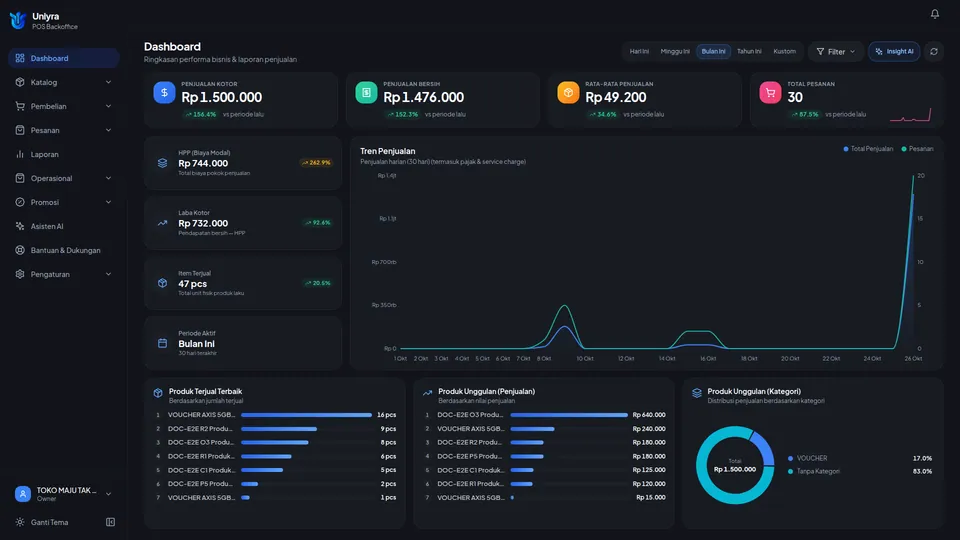The width and height of the screenshot is (960, 540).
Task: Click the layers icon beside Produk Unggulan (Kategori)
Action: (697, 393)
